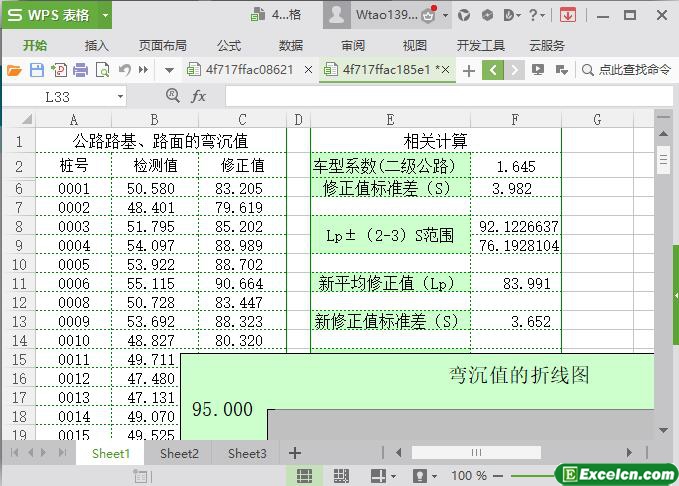Open the quick access toolbar customization dropdown
The width and height of the screenshot is (679, 486).
tap(169, 70)
